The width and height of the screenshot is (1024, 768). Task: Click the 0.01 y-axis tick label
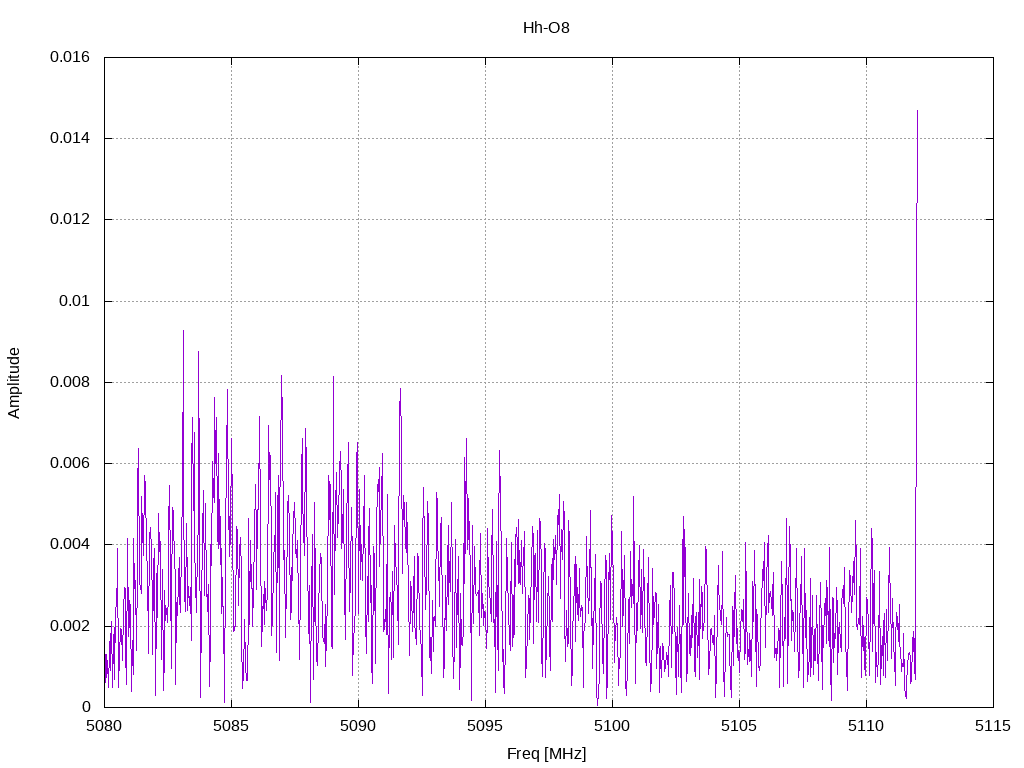74,301
